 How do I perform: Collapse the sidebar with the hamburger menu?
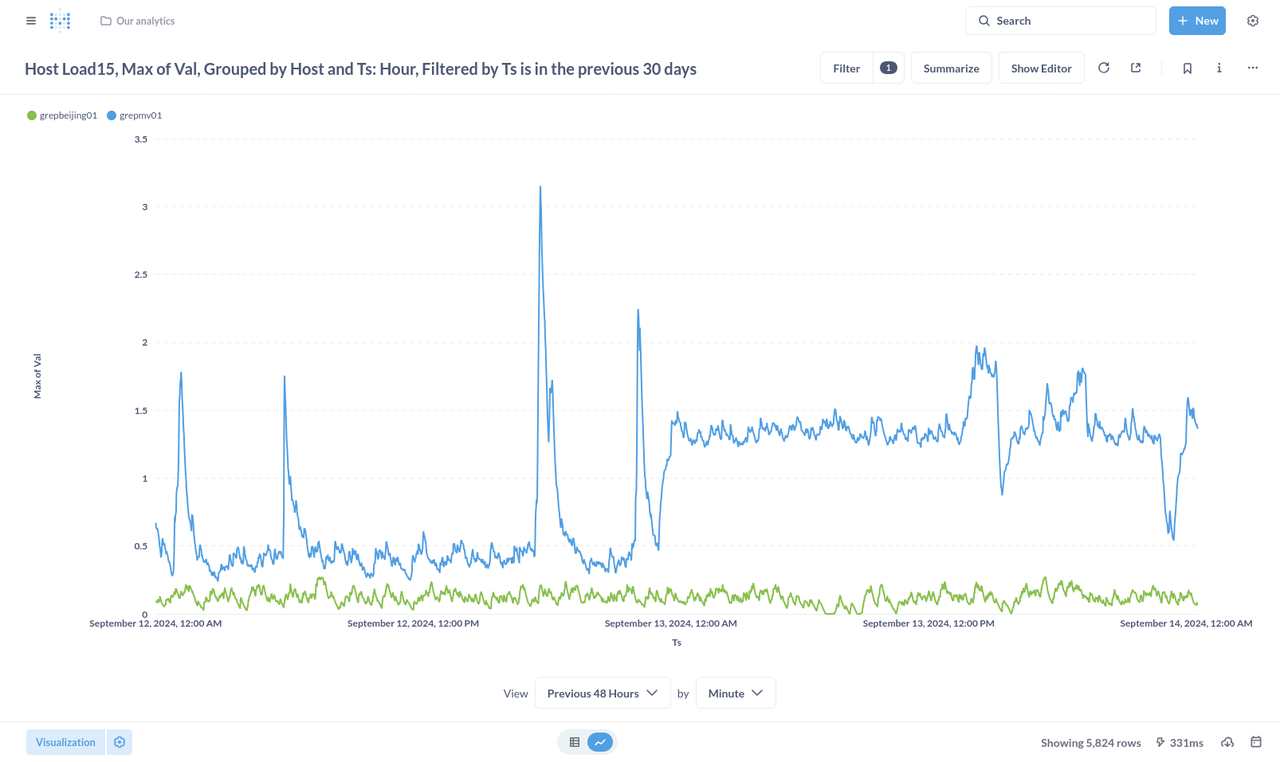(31, 20)
